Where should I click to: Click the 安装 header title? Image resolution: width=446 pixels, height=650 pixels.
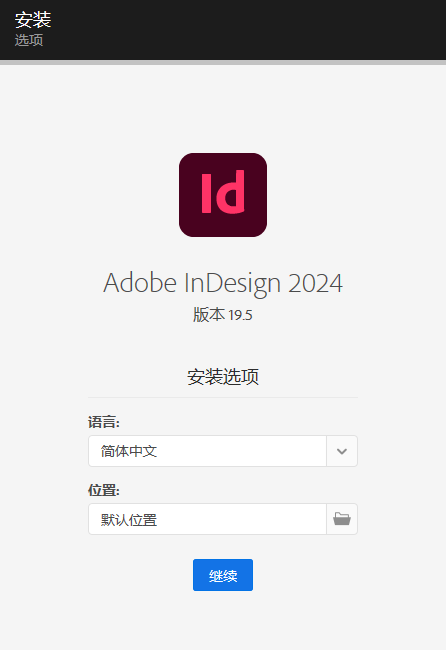[x=33, y=19]
